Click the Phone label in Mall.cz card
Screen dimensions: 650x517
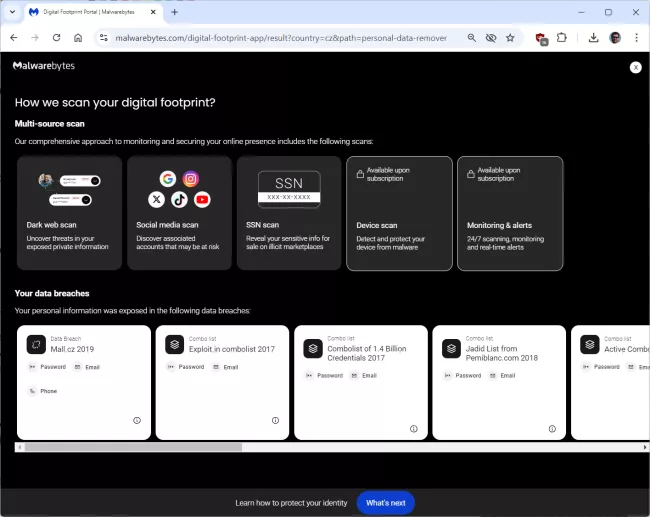tap(49, 391)
